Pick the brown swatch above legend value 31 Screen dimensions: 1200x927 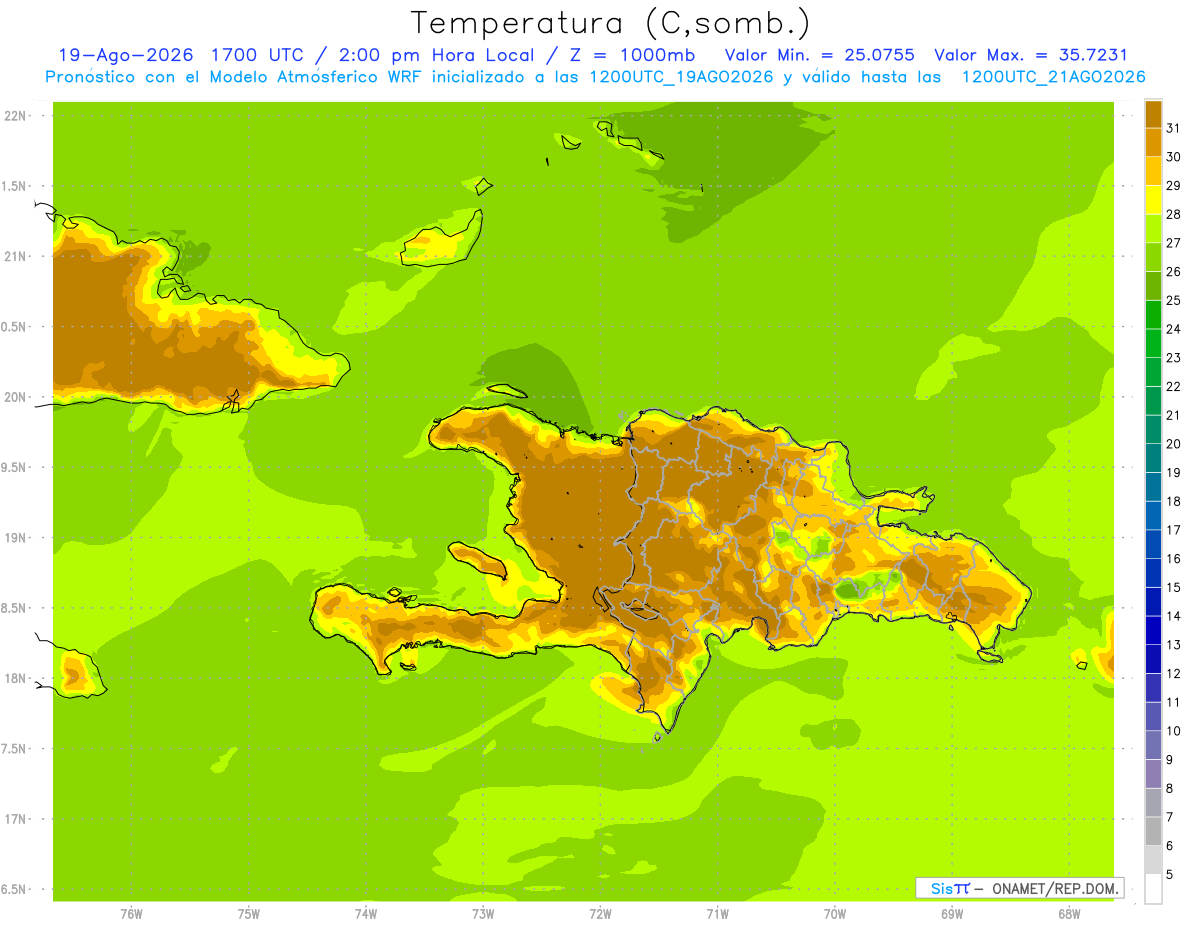(1153, 114)
